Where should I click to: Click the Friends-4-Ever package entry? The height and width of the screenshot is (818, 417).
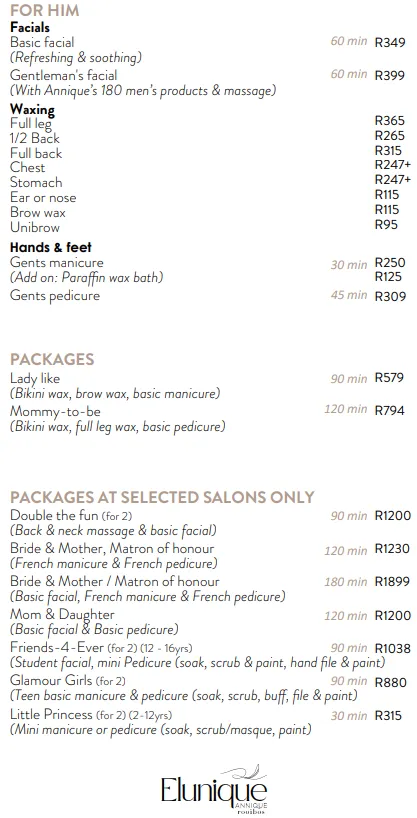coord(101,648)
